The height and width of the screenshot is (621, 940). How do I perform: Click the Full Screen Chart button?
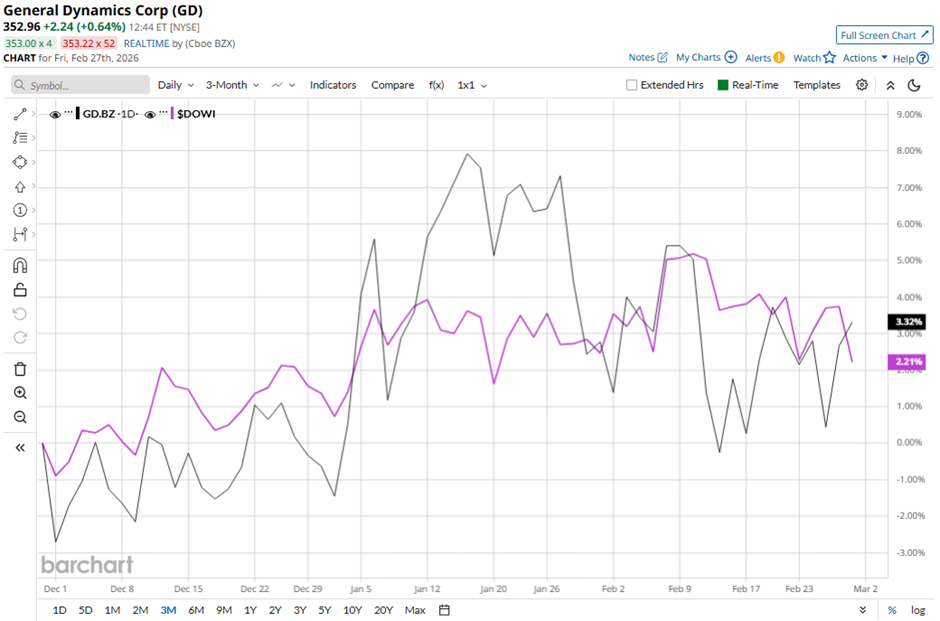click(x=884, y=35)
